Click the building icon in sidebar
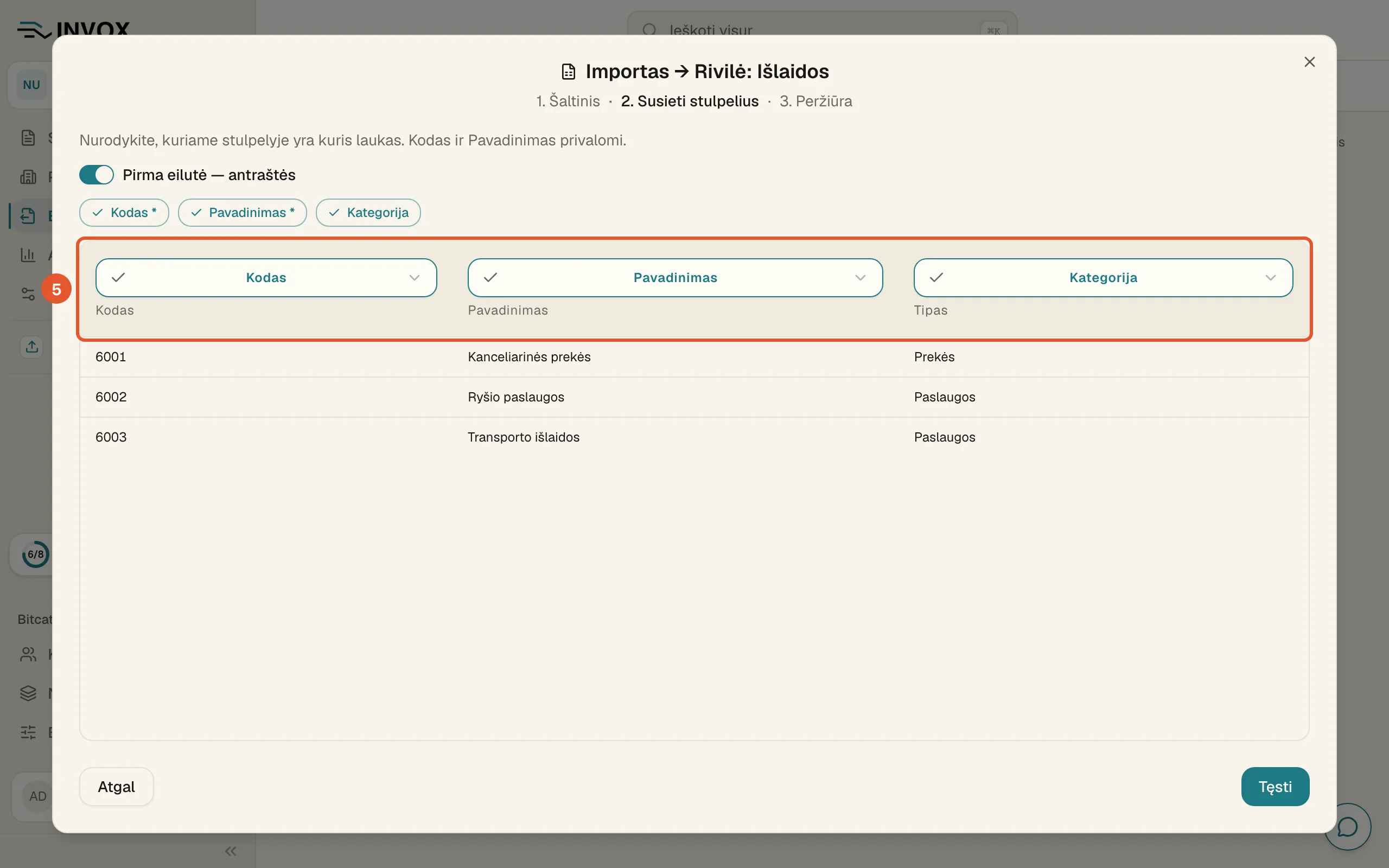Image resolution: width=1389 pixels, height=868 pixels. (28, 177)
